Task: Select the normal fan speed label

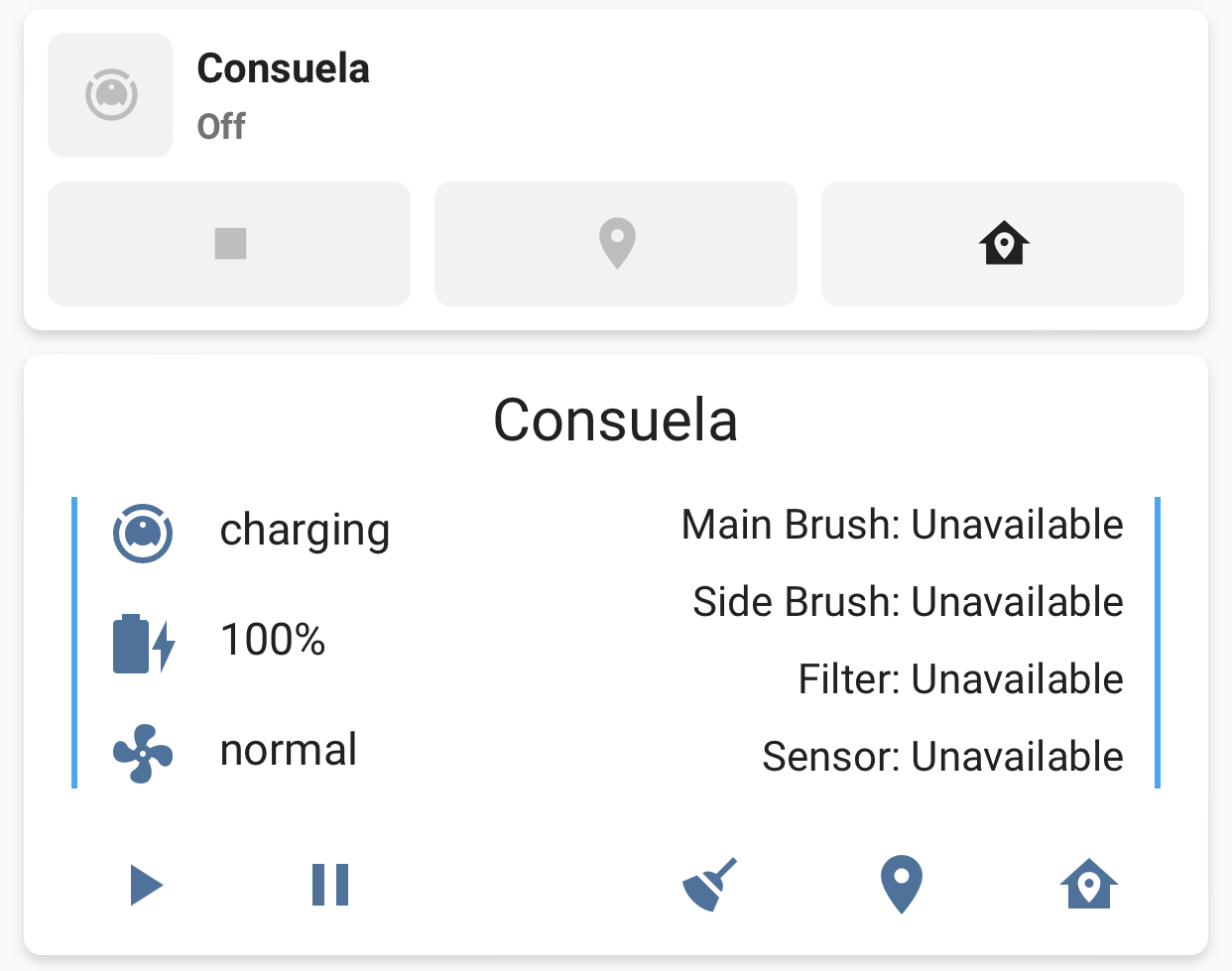Action: 288,751
